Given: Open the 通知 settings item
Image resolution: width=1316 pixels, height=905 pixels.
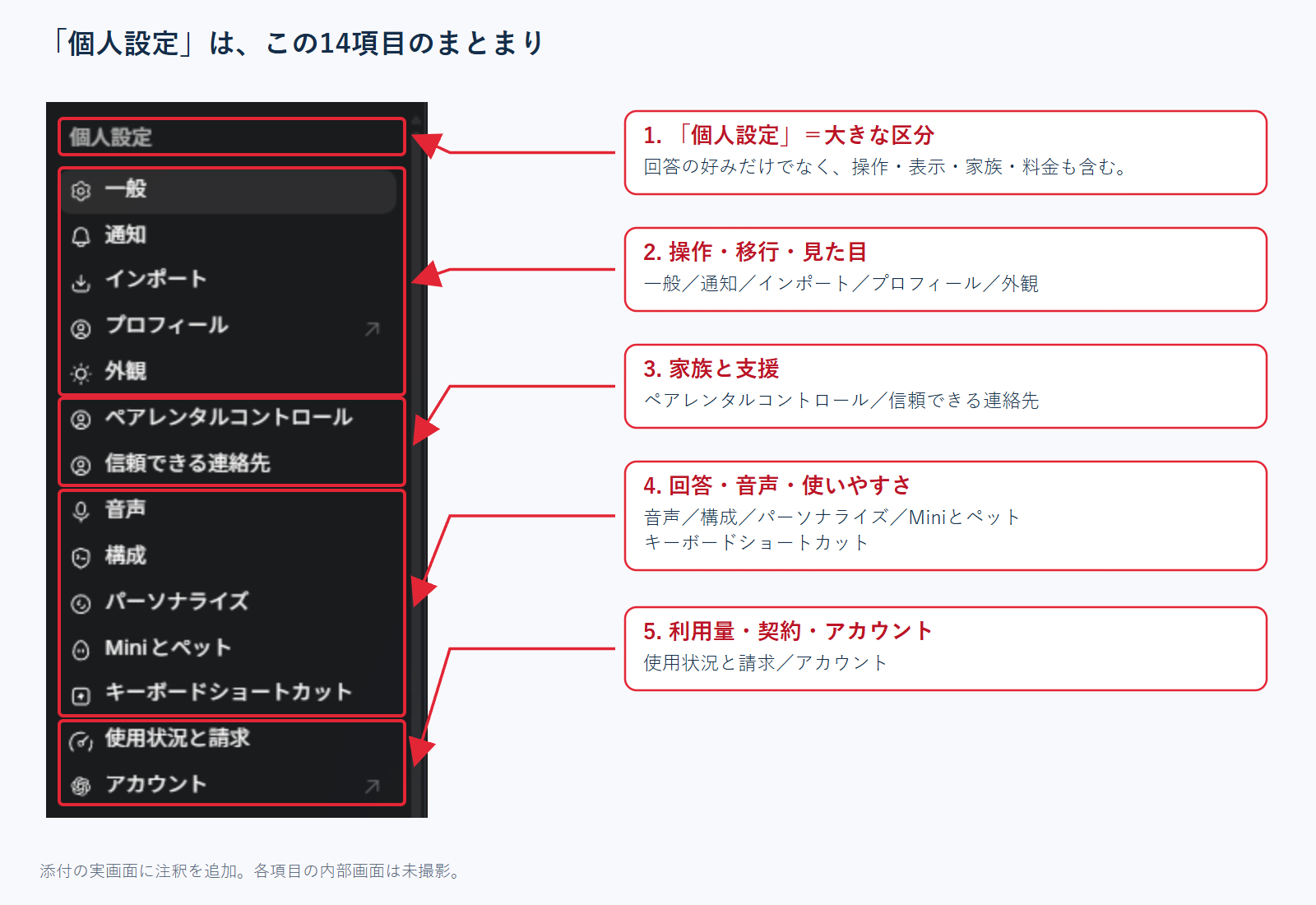Looking at the screenshot, I should (229, 236).
